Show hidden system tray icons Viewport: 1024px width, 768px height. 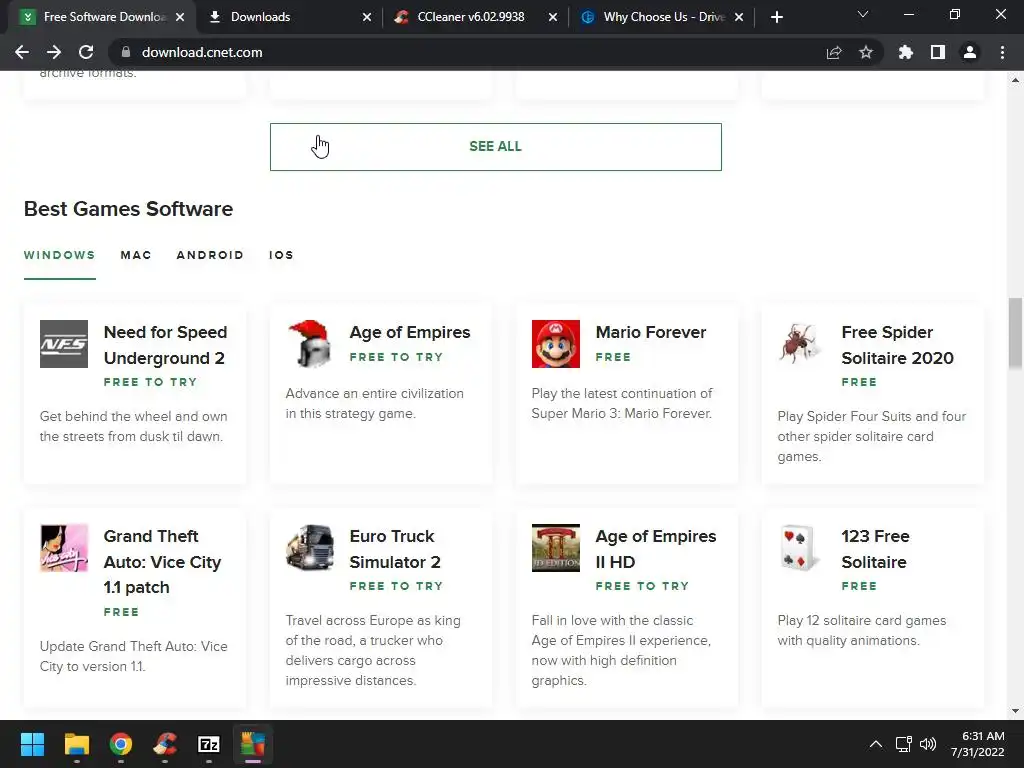coord(876,744)
